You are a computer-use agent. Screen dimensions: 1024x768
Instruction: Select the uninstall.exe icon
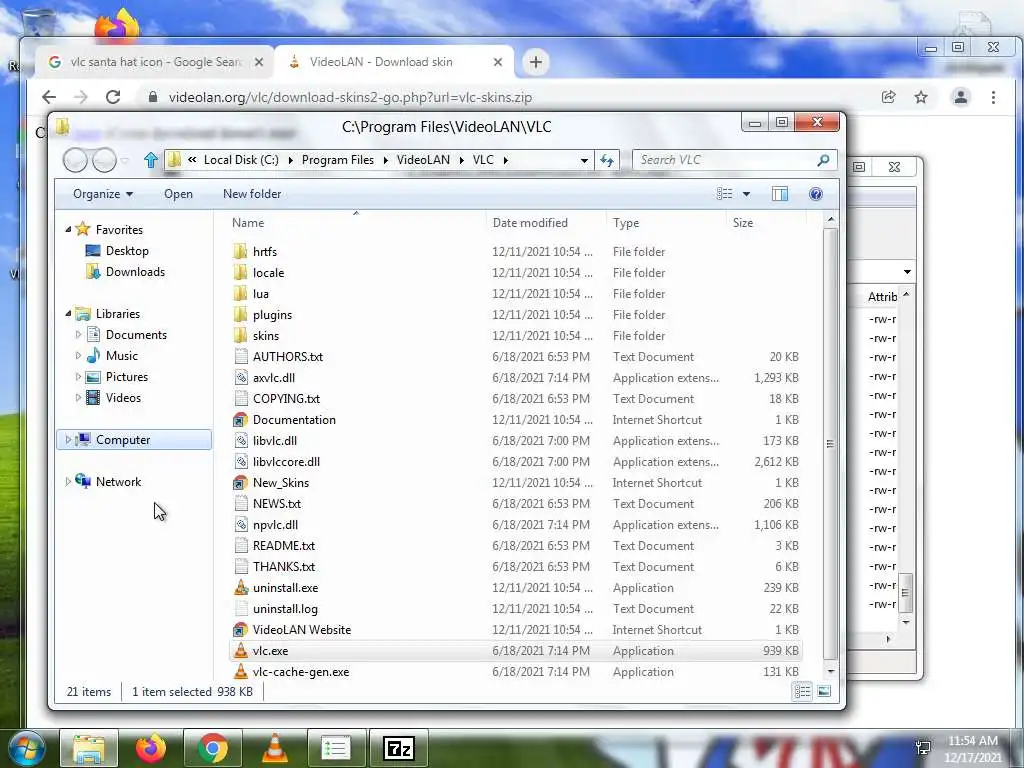click(241, 587)
